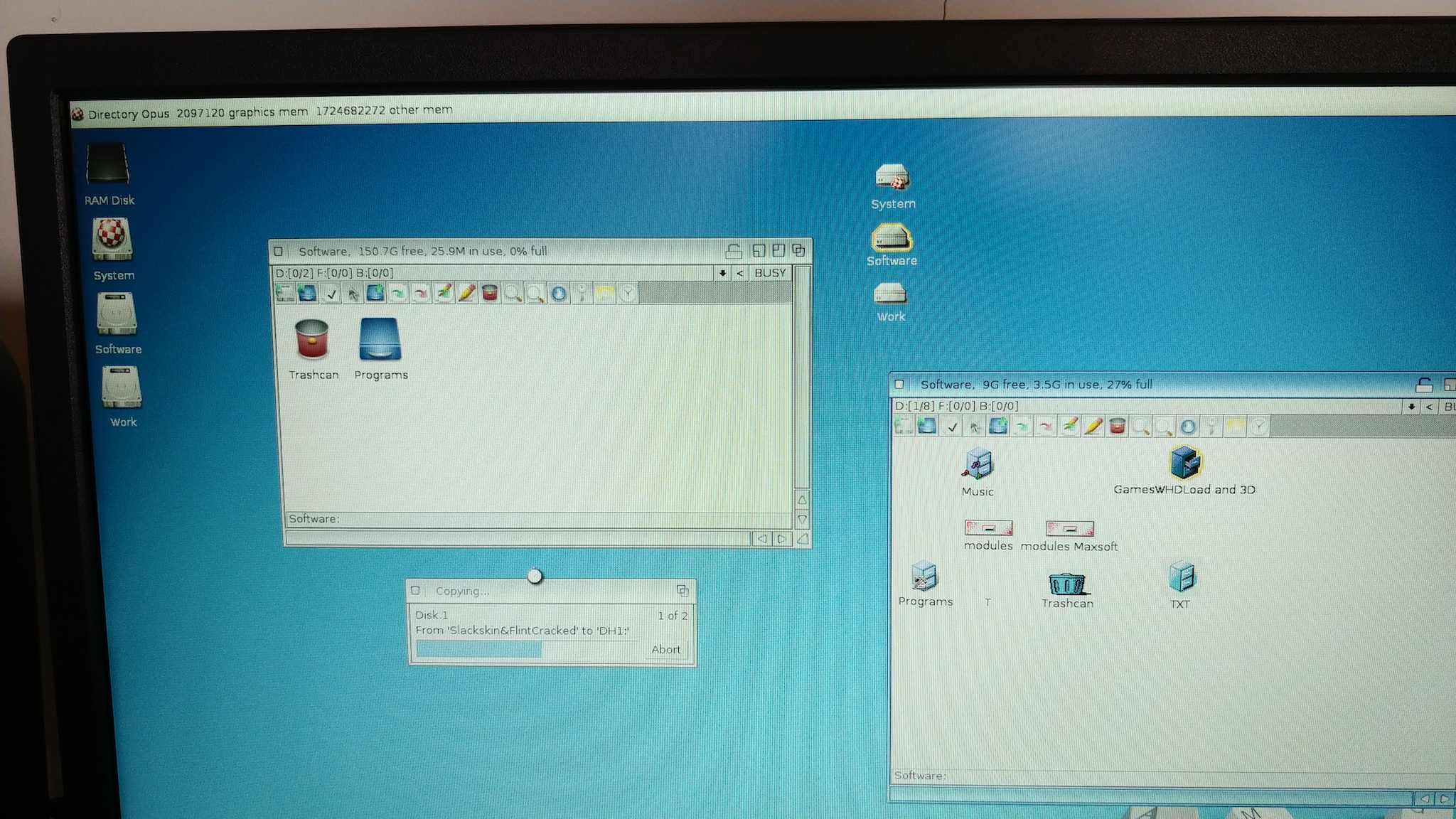Click the arrow pointer tool in the left window toolbar
Image resolution: width=1456 pixels, height=819 pixels.
(x=353, y=293)
